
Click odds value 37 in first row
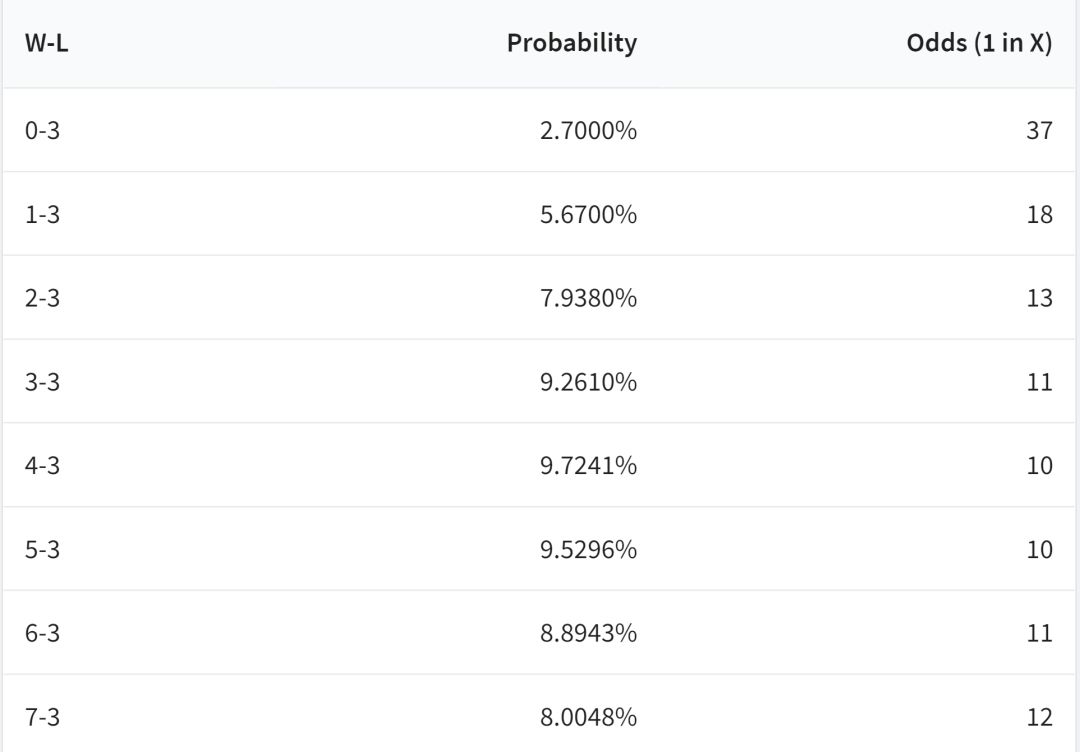[x=1039, y=130]
